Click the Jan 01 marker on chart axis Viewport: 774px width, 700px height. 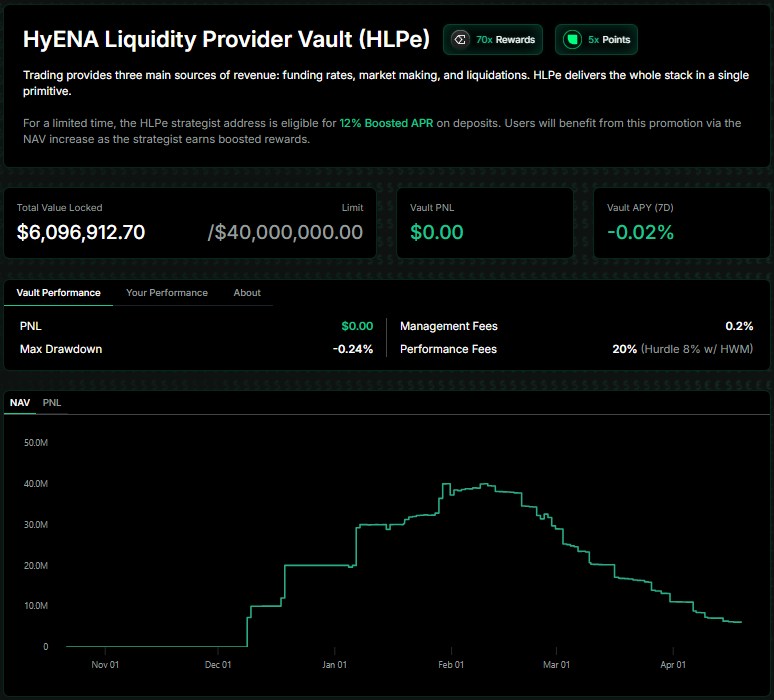(334, 664)
